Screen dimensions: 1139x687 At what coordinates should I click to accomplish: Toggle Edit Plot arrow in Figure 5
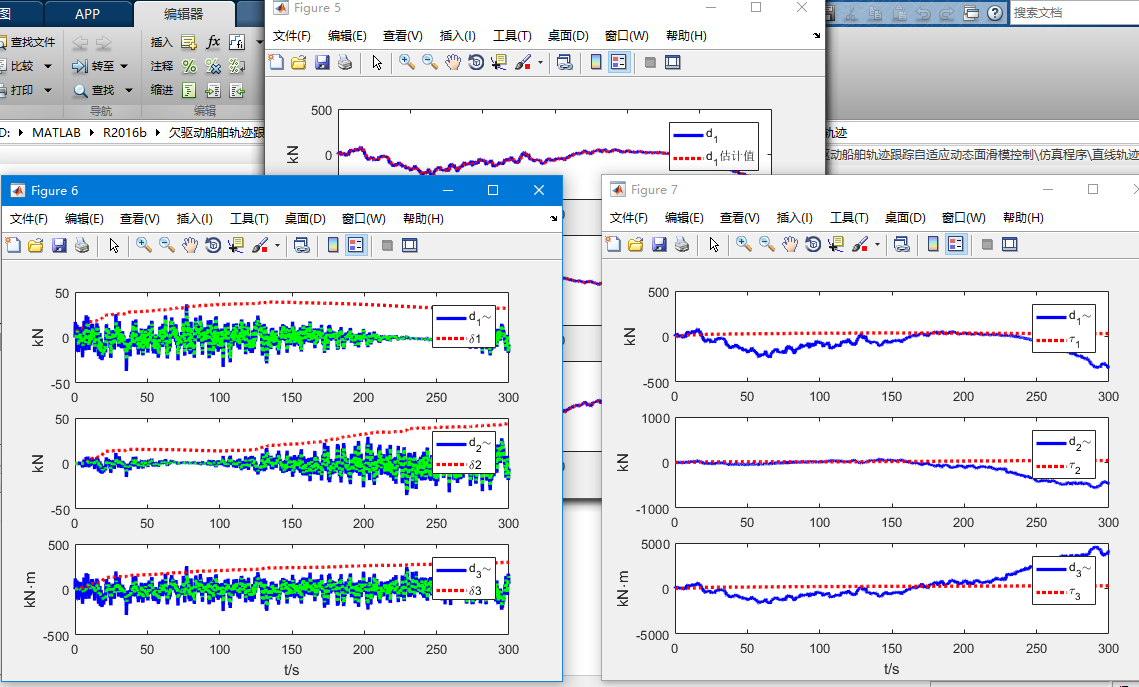(377, 62)
